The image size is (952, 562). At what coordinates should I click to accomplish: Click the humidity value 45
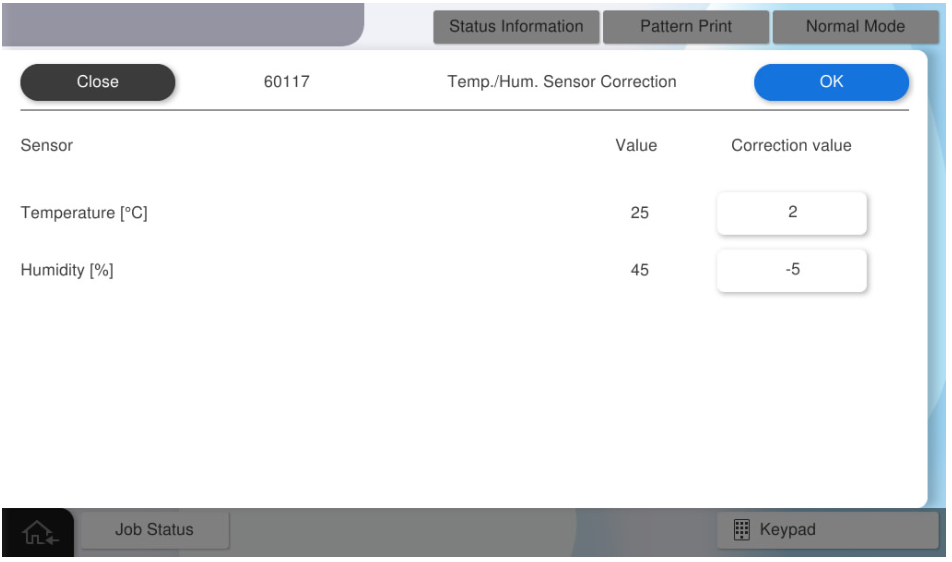click(x=639, y=270)
